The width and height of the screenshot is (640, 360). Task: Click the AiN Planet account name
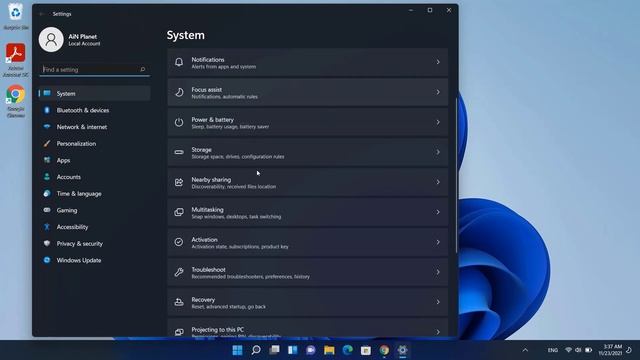pyautogui.click(x=82, y=36)
